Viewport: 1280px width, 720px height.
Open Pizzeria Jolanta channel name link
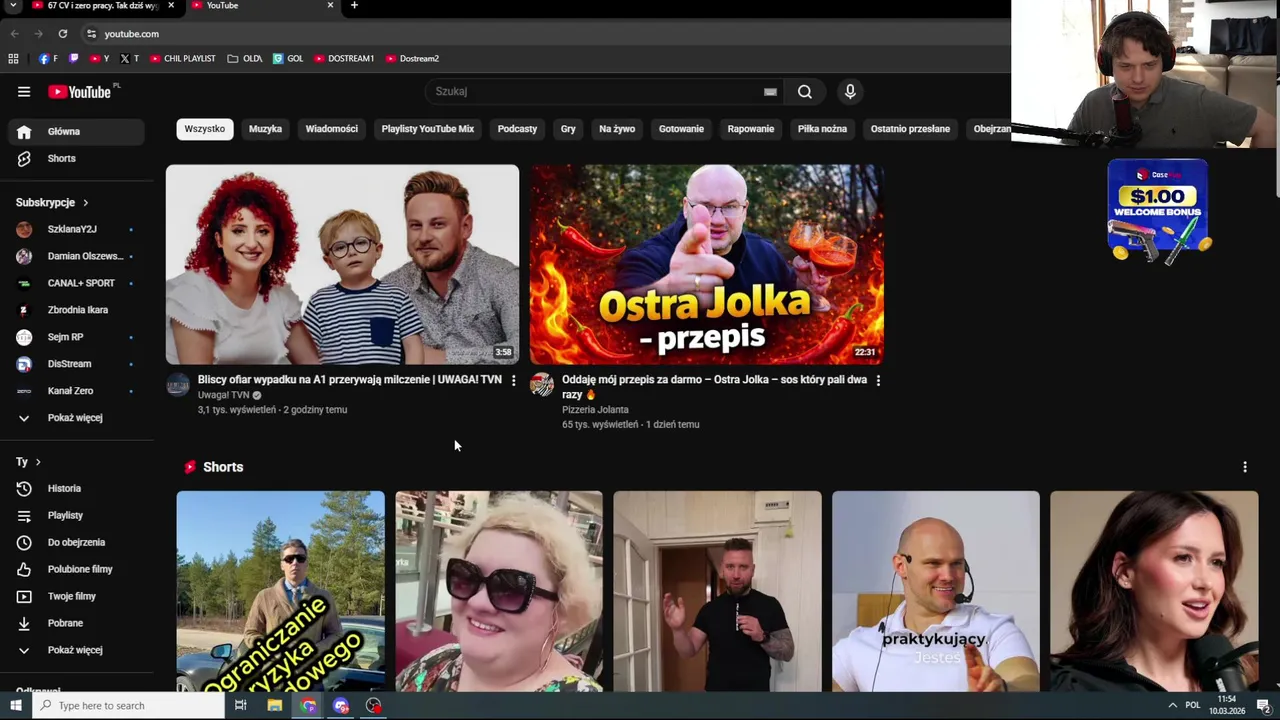pyautogui.click(x=595, y=410)
